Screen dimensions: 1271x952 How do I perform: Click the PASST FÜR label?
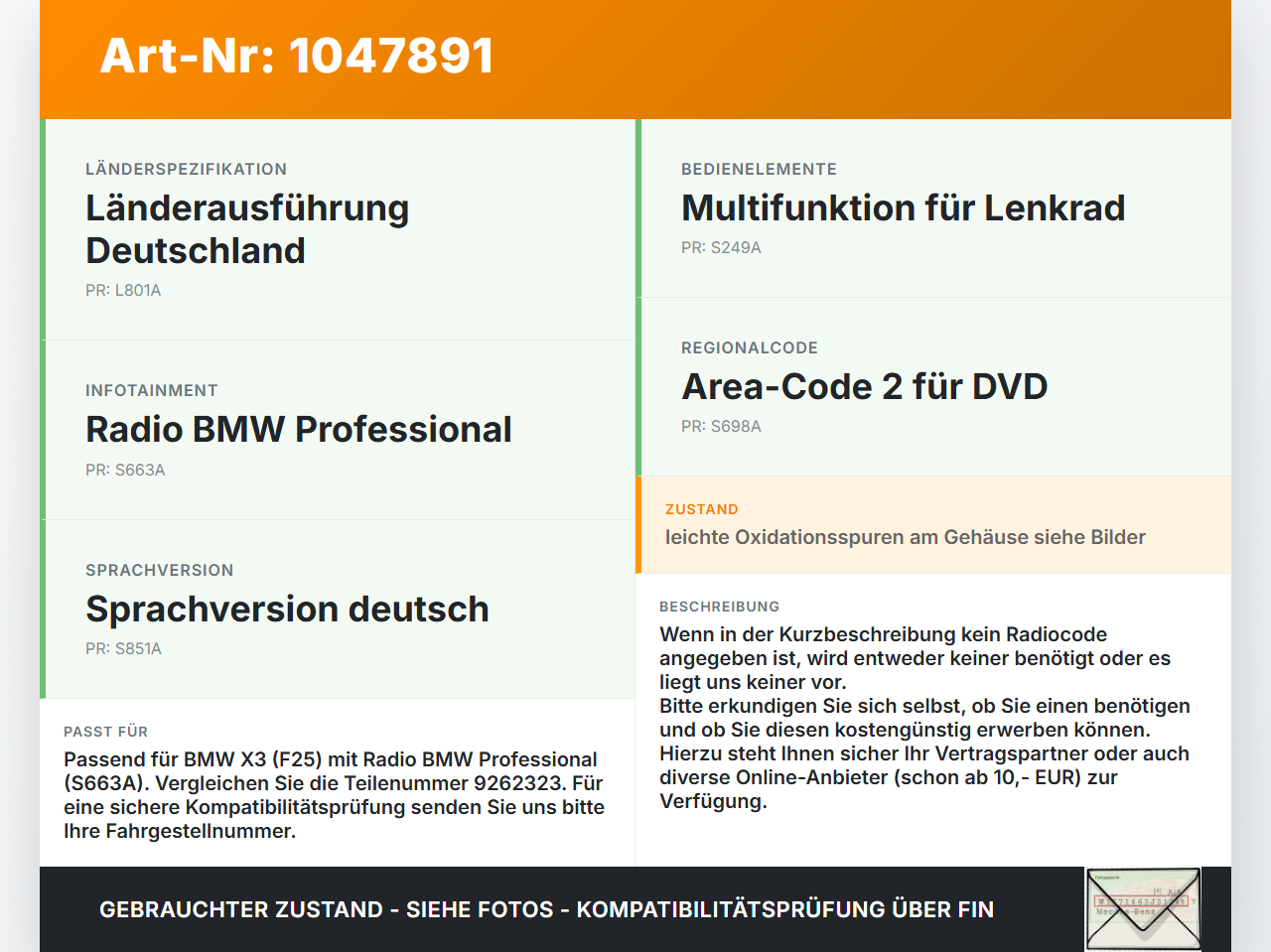pos(105,732)
